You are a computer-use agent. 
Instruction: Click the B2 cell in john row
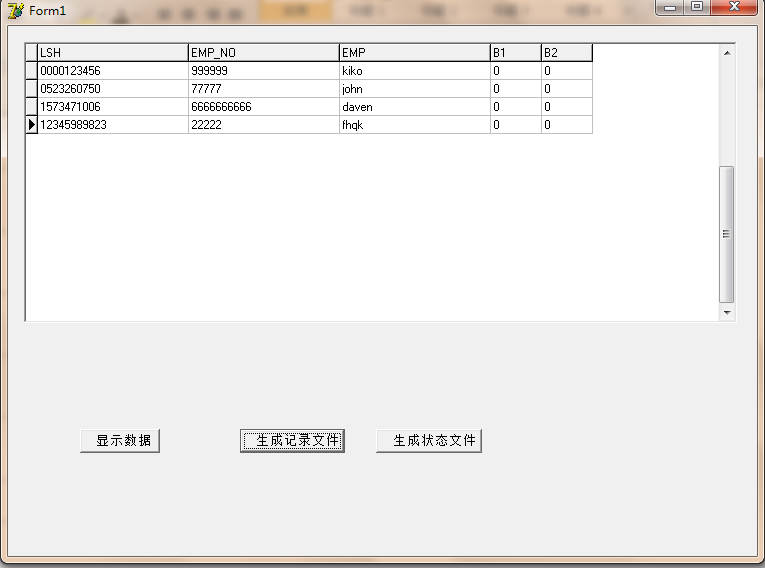[567, 89]
